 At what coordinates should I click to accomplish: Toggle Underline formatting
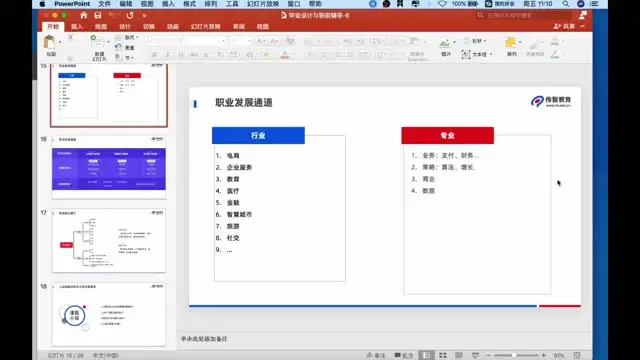[x=181, y=54]
